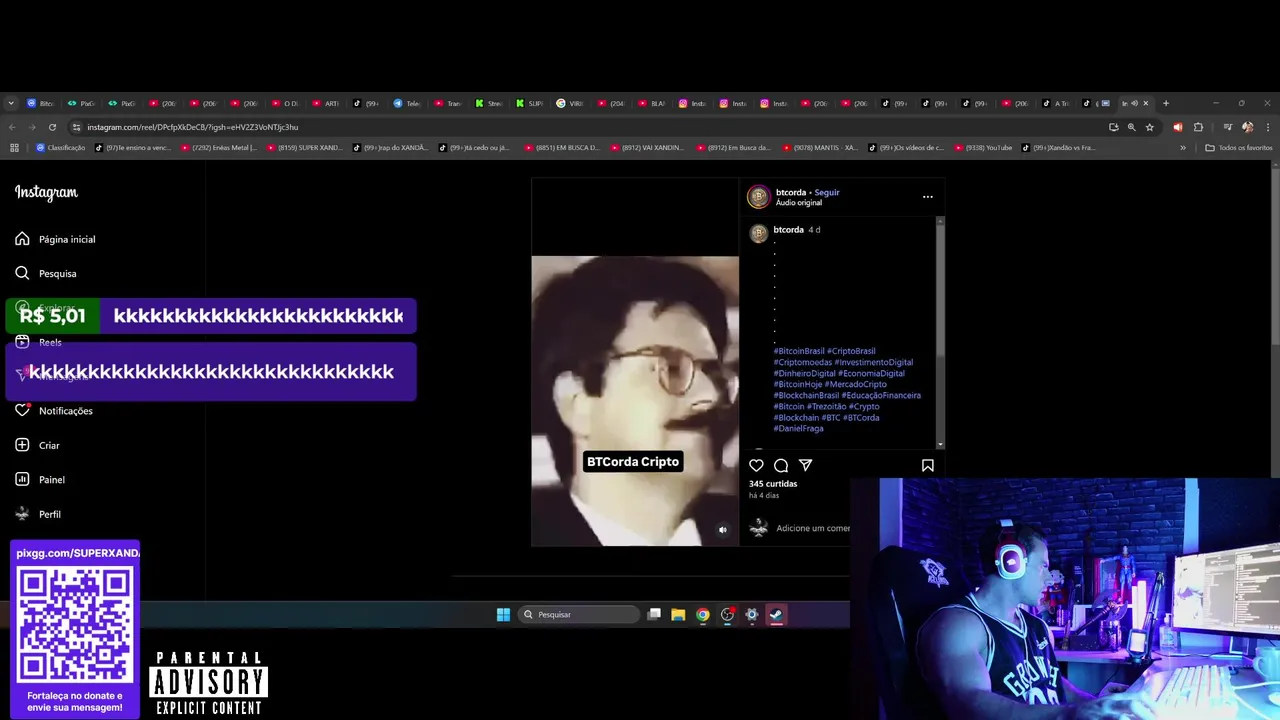Open Painel in Instagram sidebar

click(x=40, y=480)
